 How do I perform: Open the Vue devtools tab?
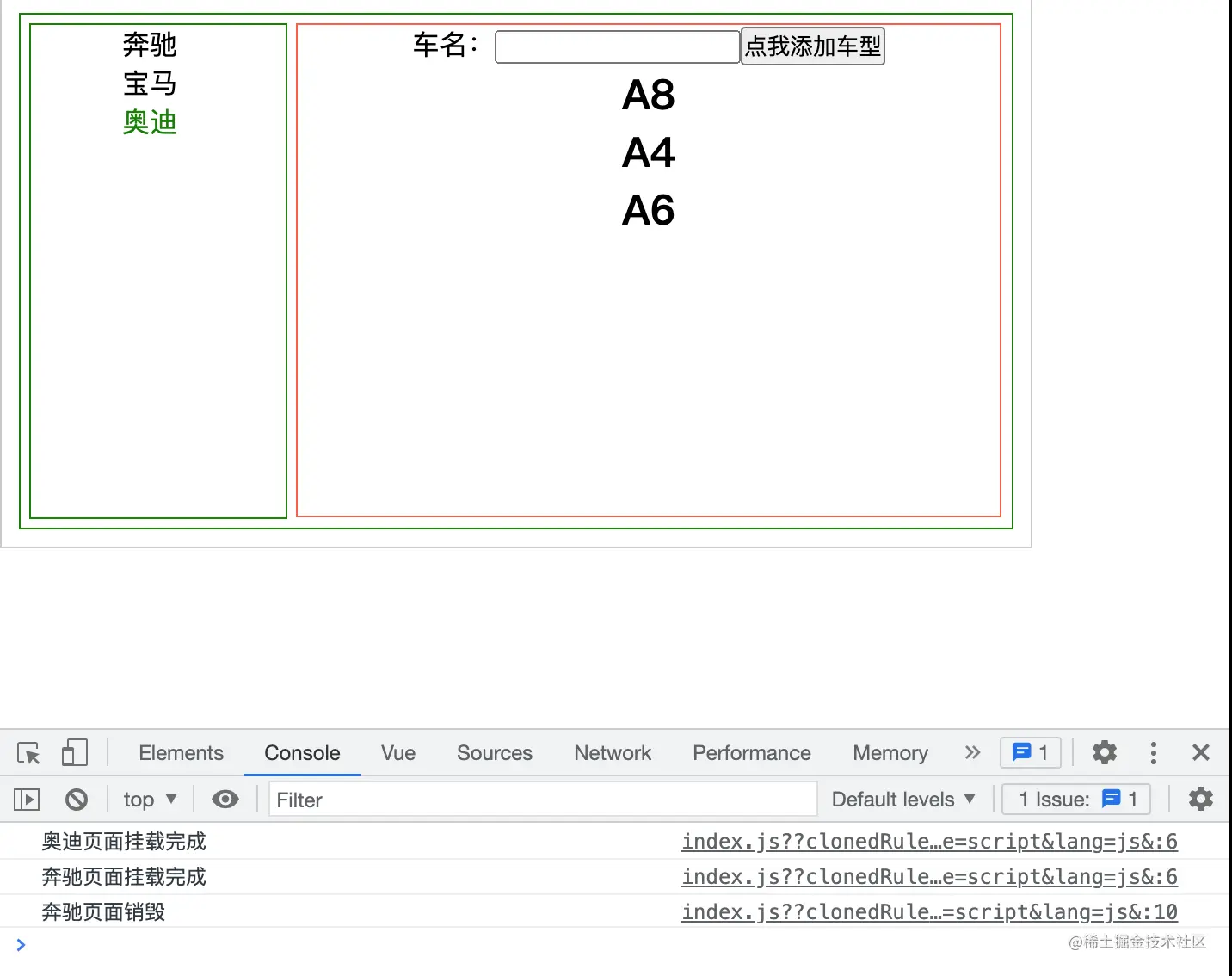(398, 753)
